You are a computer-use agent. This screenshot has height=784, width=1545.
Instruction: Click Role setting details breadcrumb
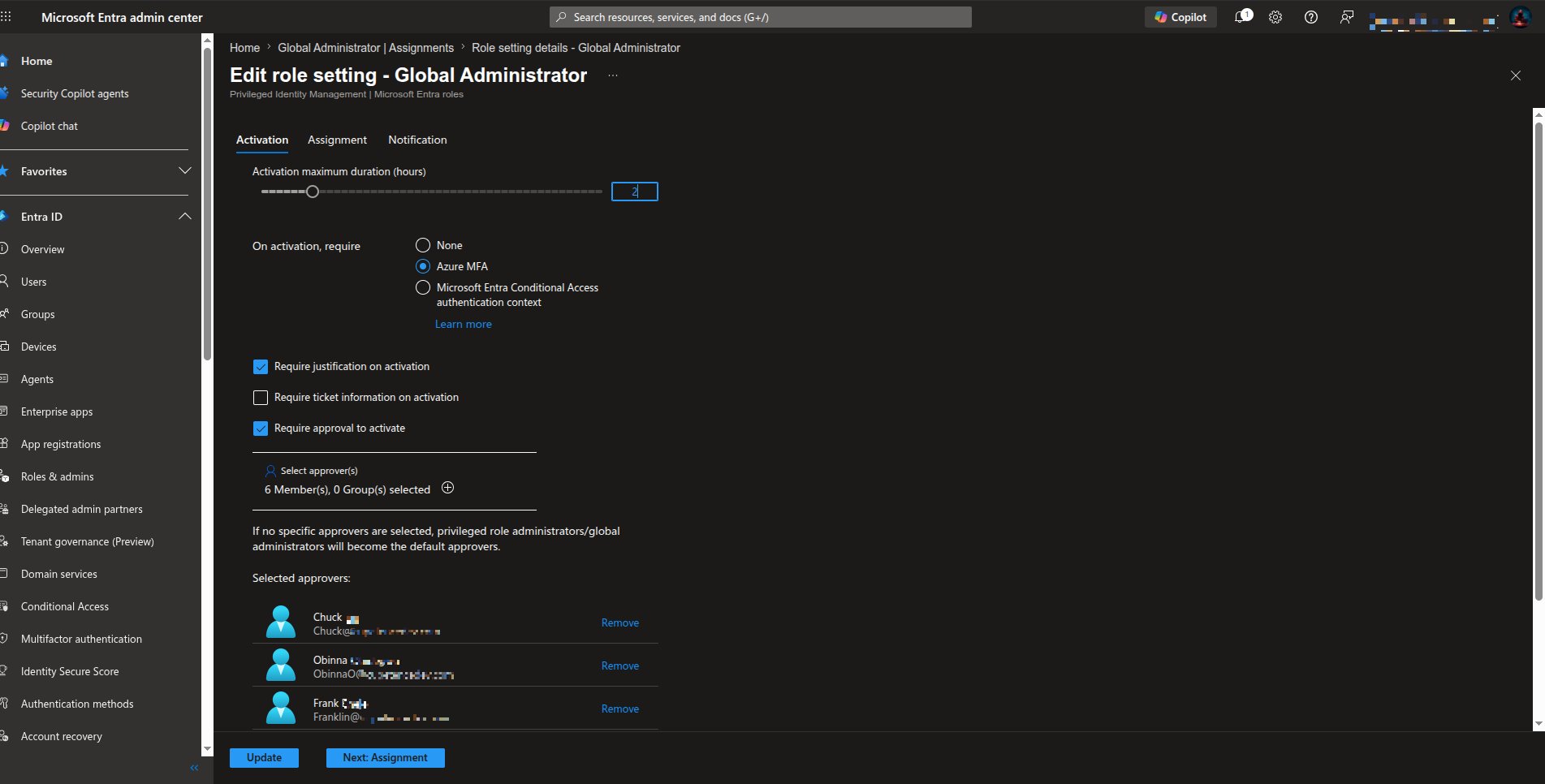[x=576, y=48]
